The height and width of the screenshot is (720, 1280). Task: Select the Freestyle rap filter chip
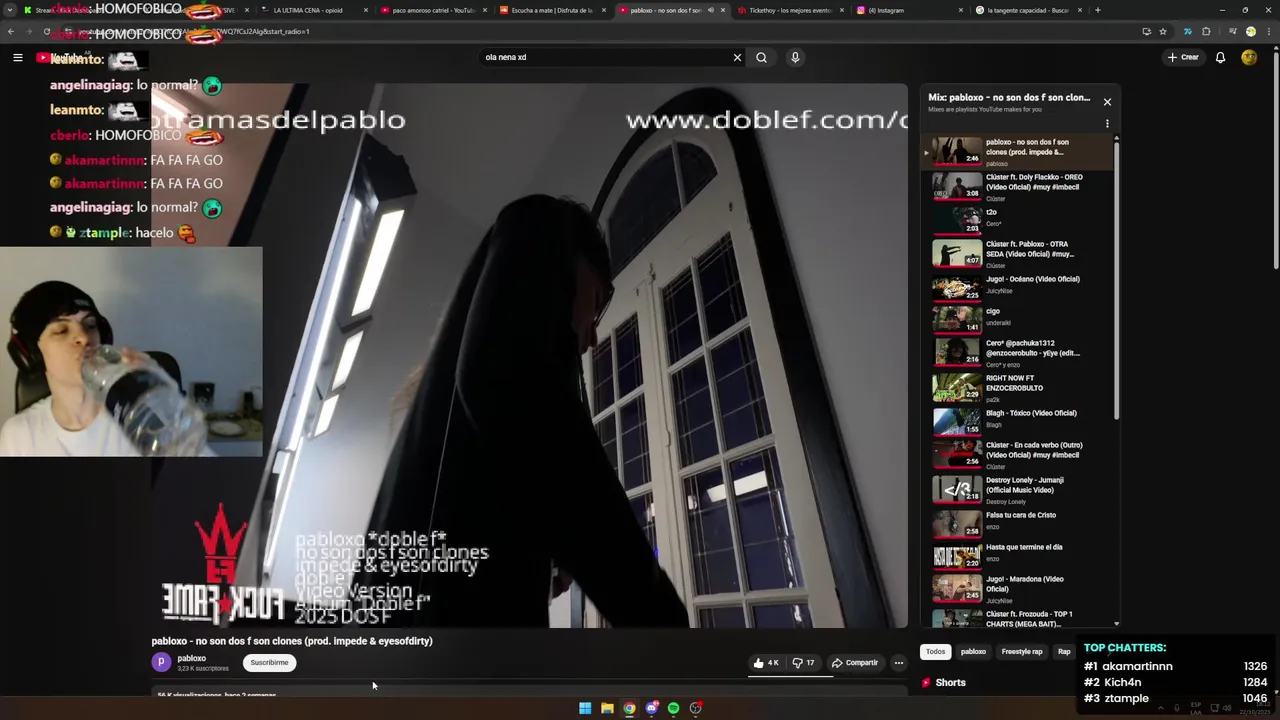pos(1022,651)
